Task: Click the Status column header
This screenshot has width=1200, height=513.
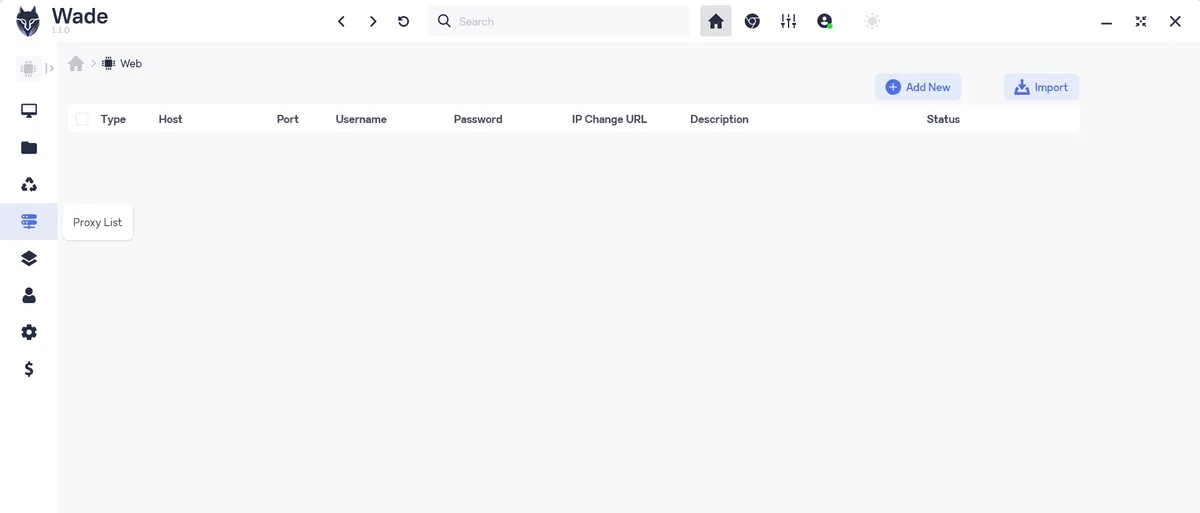Action: pos(943,119)
